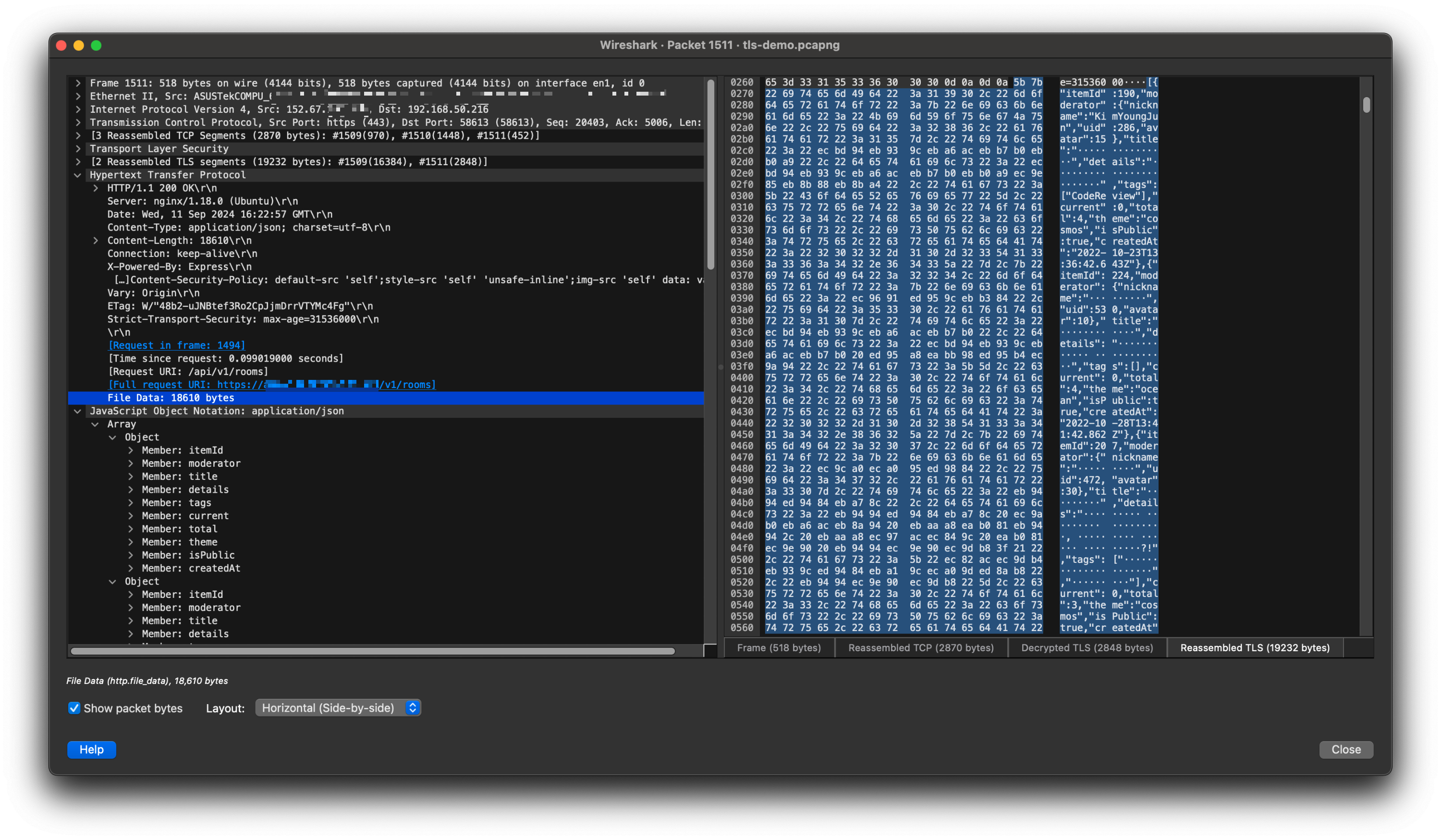Expand the Transport Layer Security section
The height and width of the screenshot is (840, 1441).
[78, 149]
